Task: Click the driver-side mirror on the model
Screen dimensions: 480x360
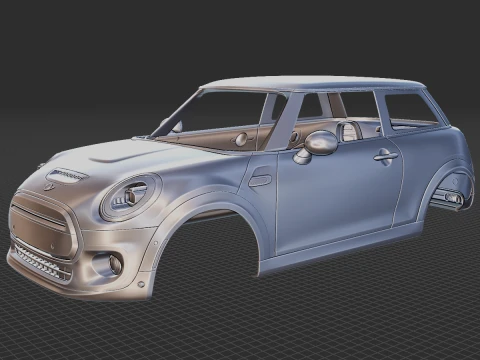Action: coord(317,146)
